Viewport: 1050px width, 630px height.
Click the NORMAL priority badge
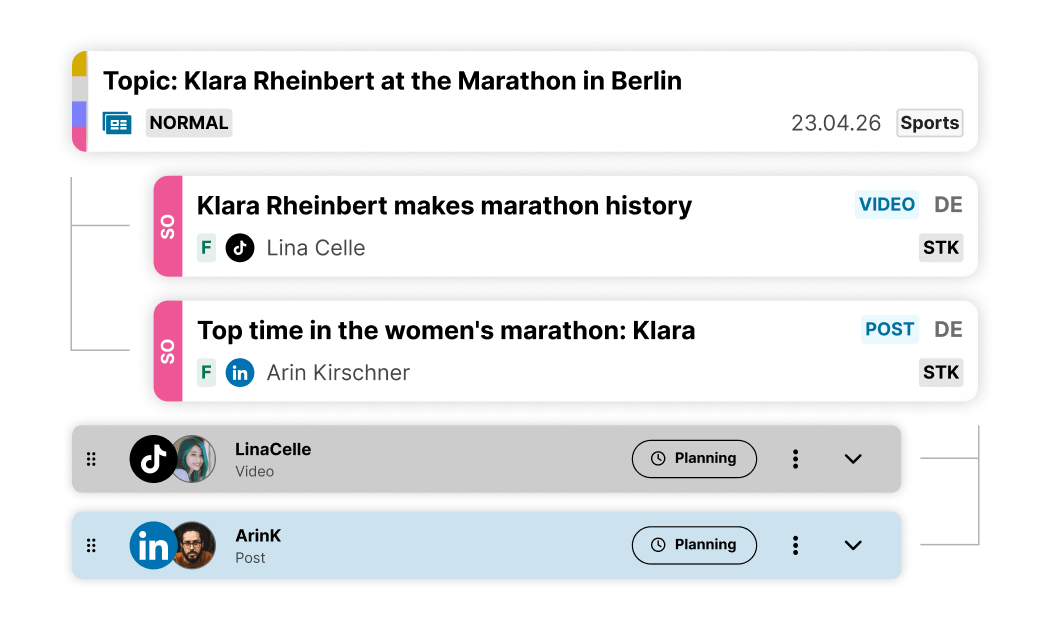click(x=189, y=123)
